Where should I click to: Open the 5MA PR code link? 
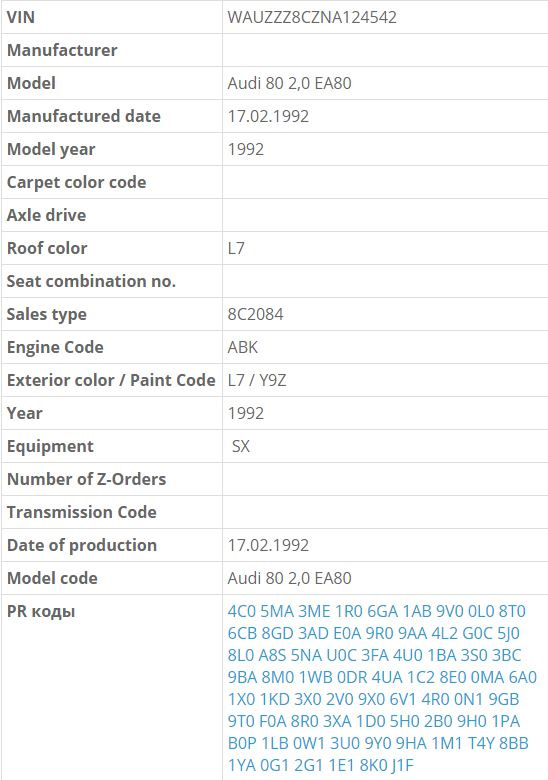pos(277,611)
